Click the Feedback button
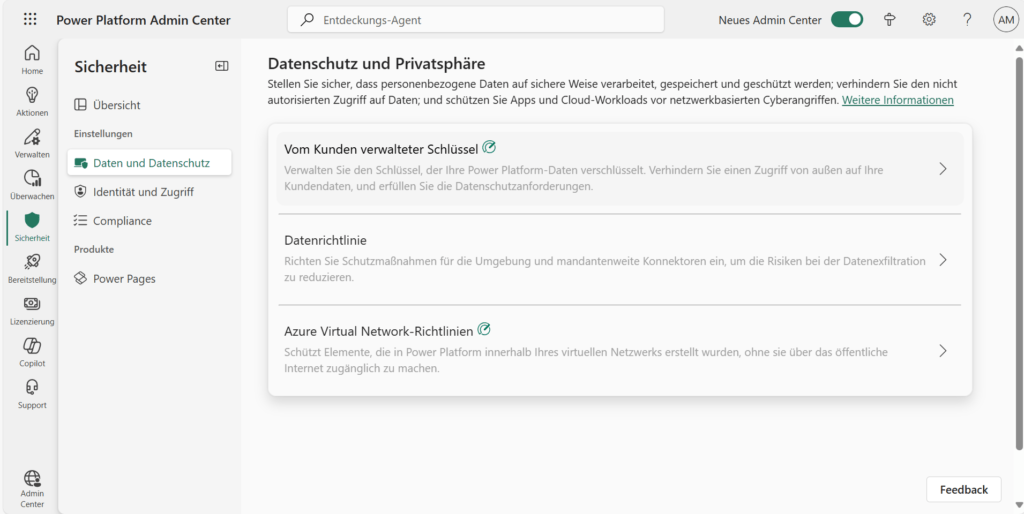This screenshot has height=514, width=1024. click(x=963, y=489)
